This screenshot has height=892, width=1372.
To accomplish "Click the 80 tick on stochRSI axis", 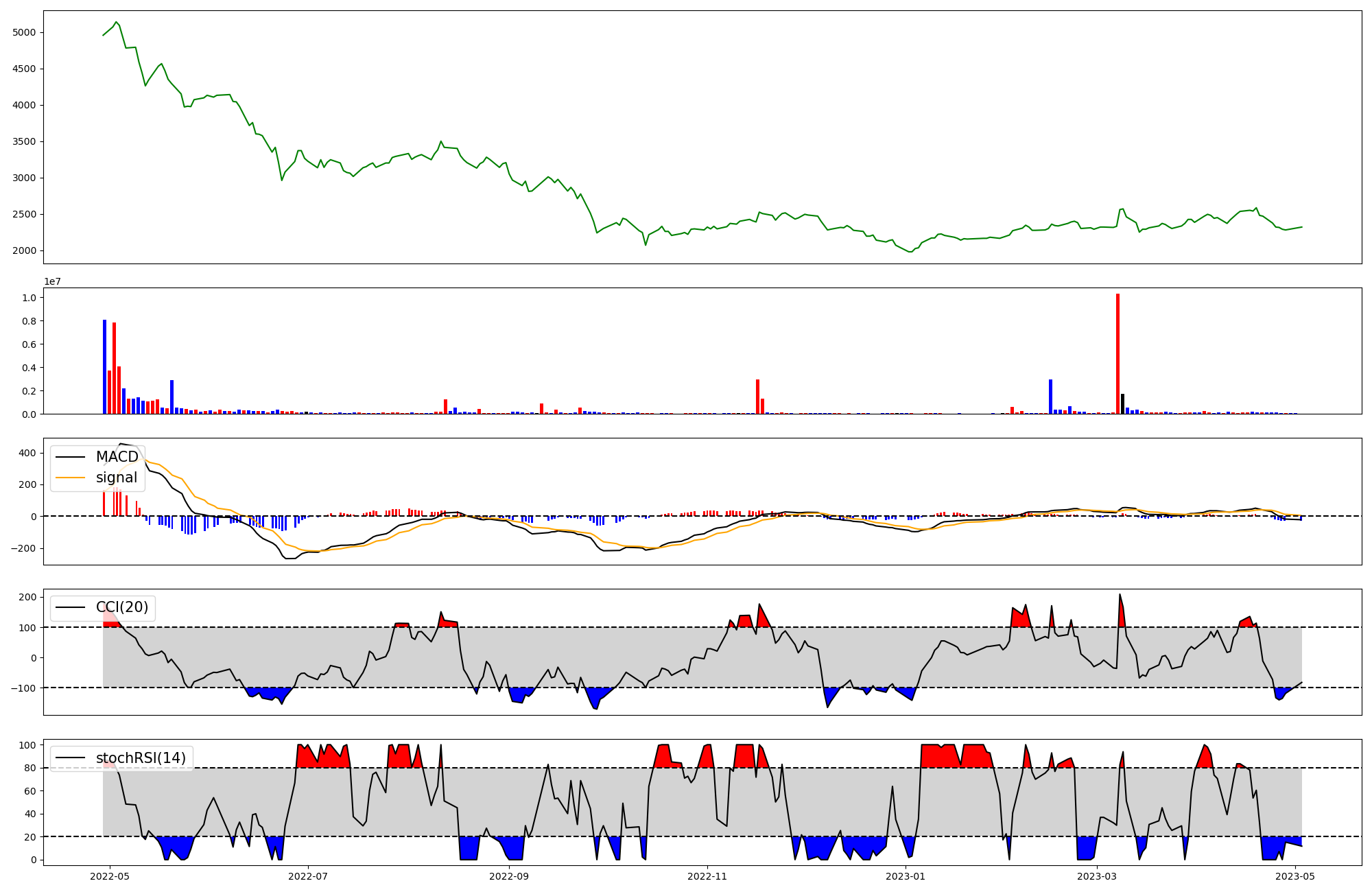I will coord(32,768).
